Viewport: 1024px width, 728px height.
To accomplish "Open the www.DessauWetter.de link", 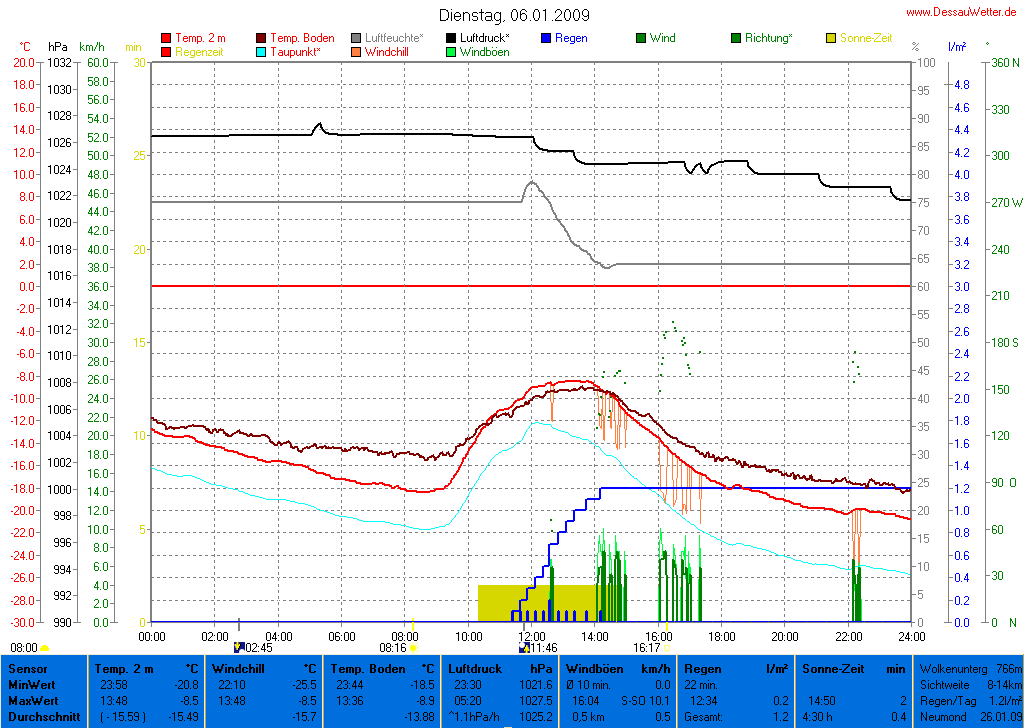I will click(961, 12).
